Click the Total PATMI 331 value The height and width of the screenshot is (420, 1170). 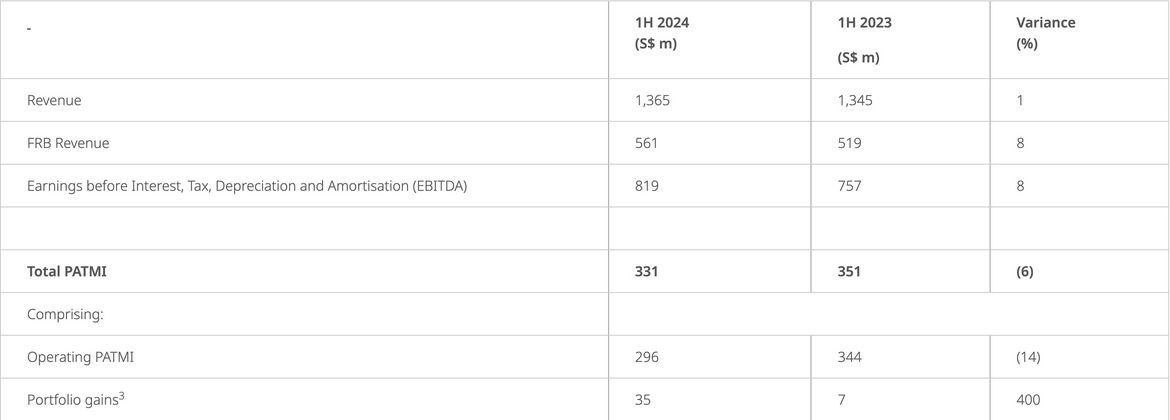pos(646,271)
